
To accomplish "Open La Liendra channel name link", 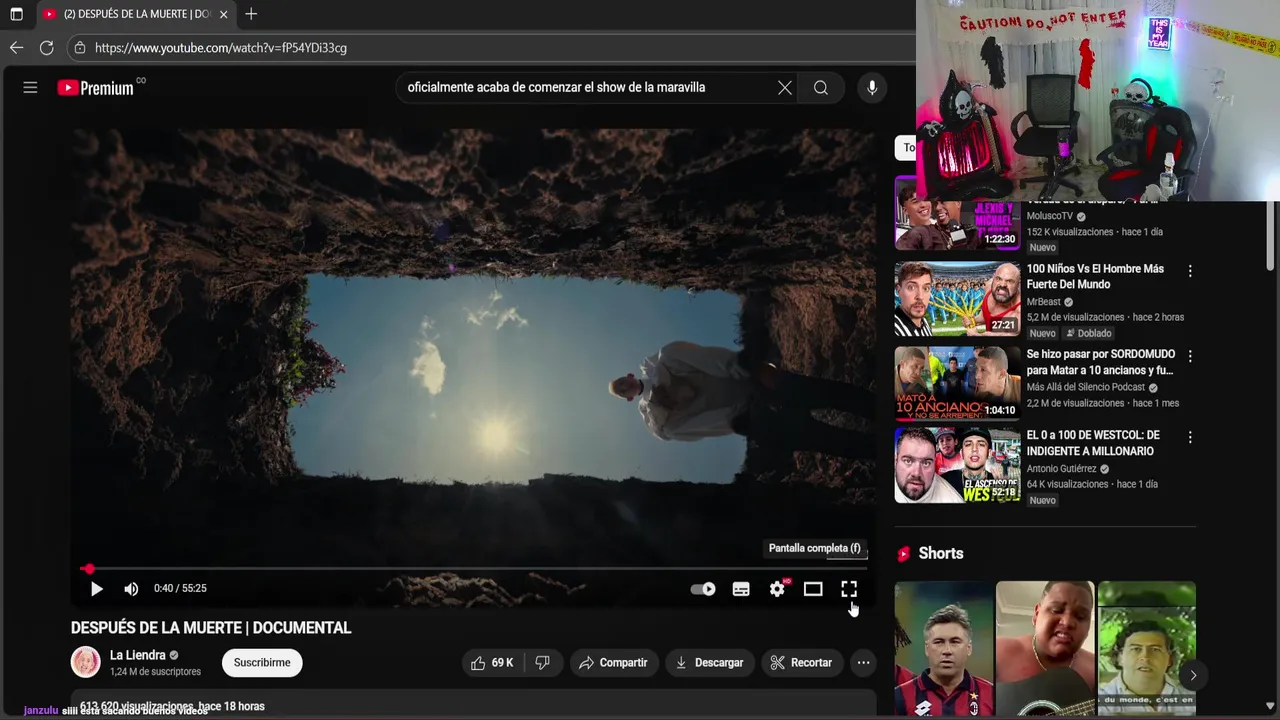I will 138,655.
